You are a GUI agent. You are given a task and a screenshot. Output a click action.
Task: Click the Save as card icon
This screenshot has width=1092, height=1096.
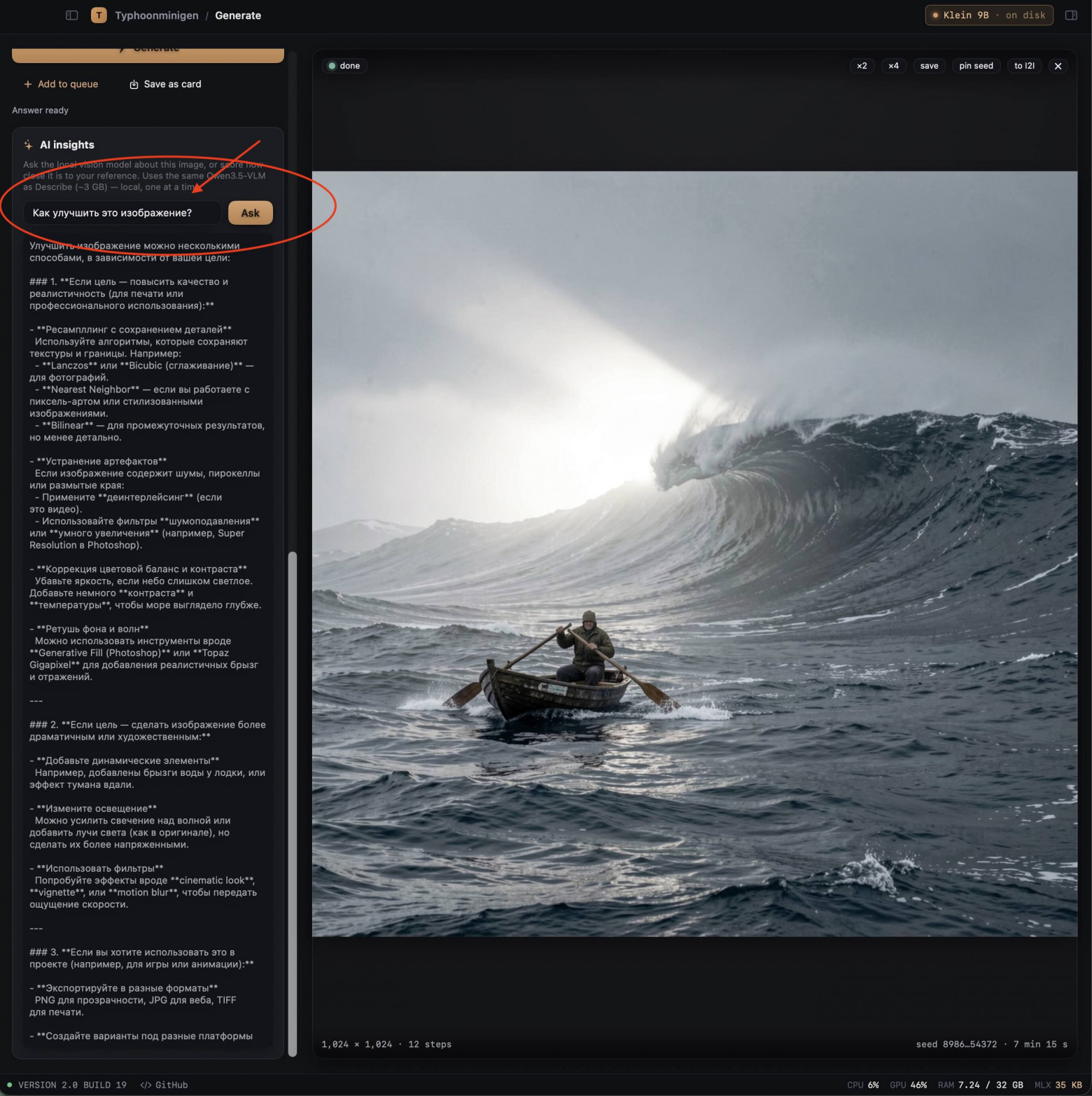coord(134,84)
